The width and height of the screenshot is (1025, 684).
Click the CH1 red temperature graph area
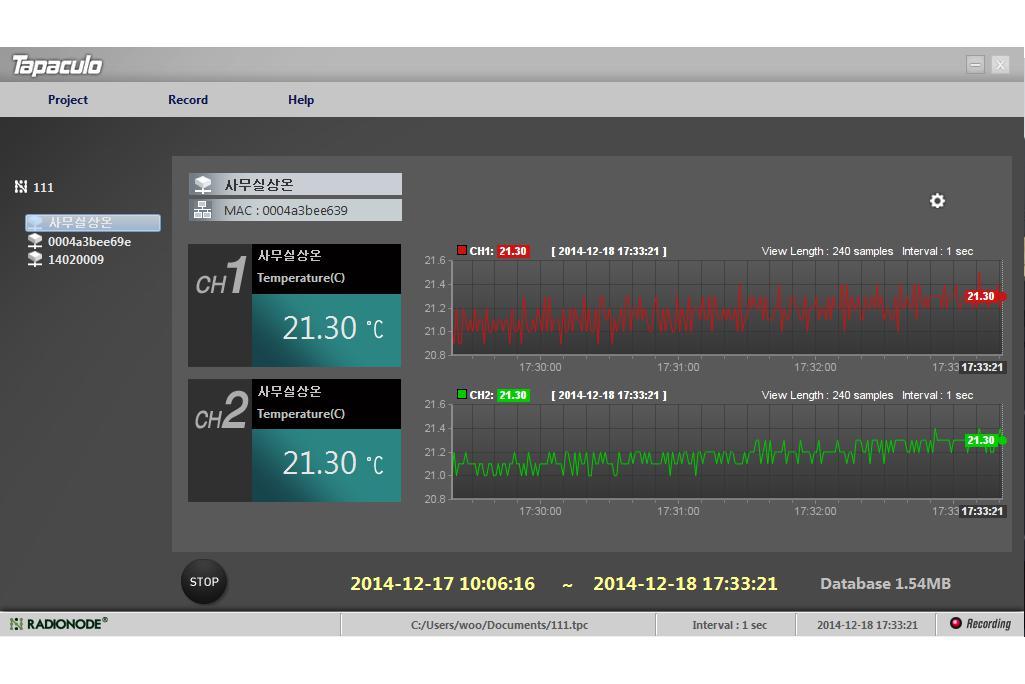pyautogui.click(x=727, y=307)
